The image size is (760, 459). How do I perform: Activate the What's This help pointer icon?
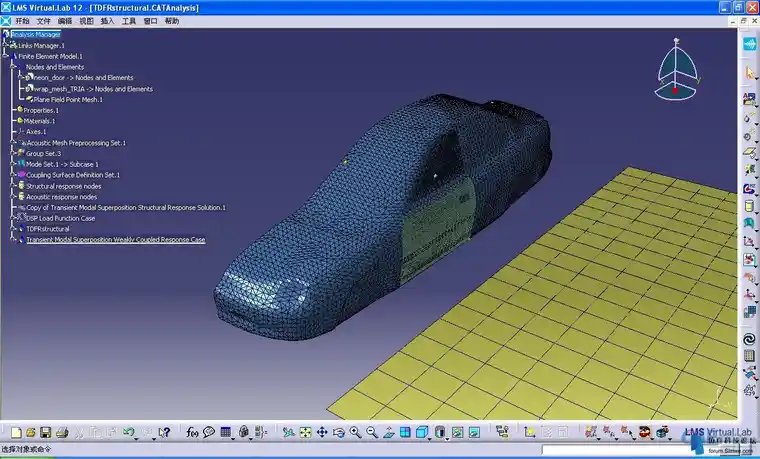pos(165,432)
